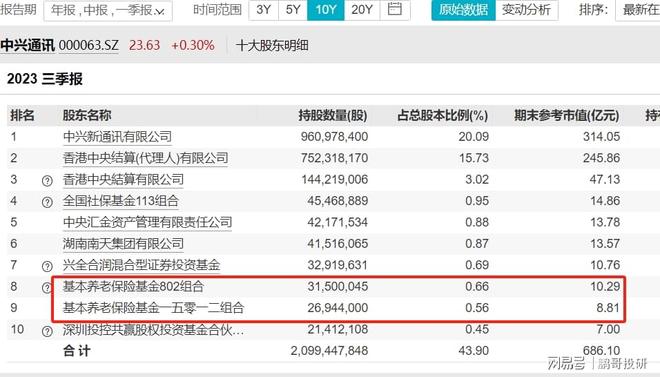Click share count 26,944,000

tap(338, 308)
